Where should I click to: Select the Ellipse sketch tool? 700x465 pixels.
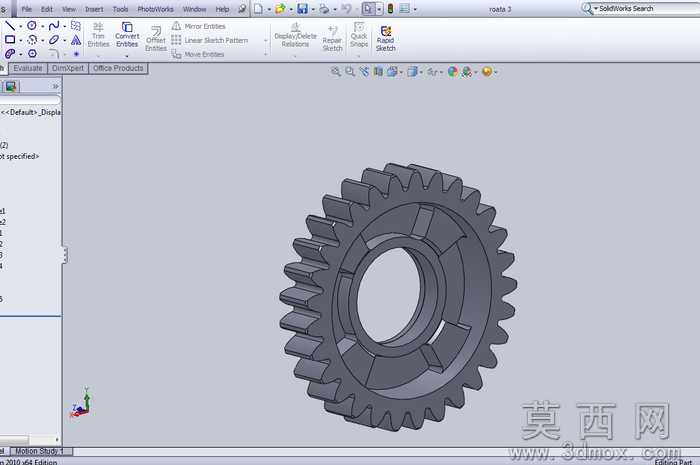(54, 40)
